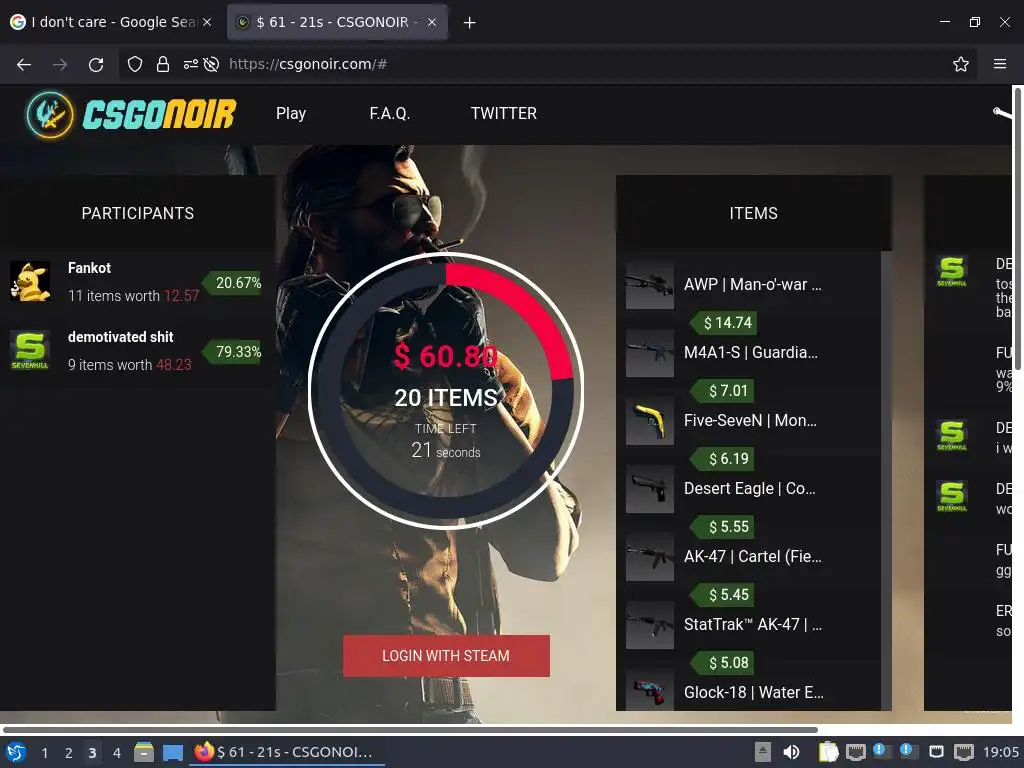This screenshot has width=1024, height=768.
Task: Switch to workspace 1
Action: click(x=44, y=753)
